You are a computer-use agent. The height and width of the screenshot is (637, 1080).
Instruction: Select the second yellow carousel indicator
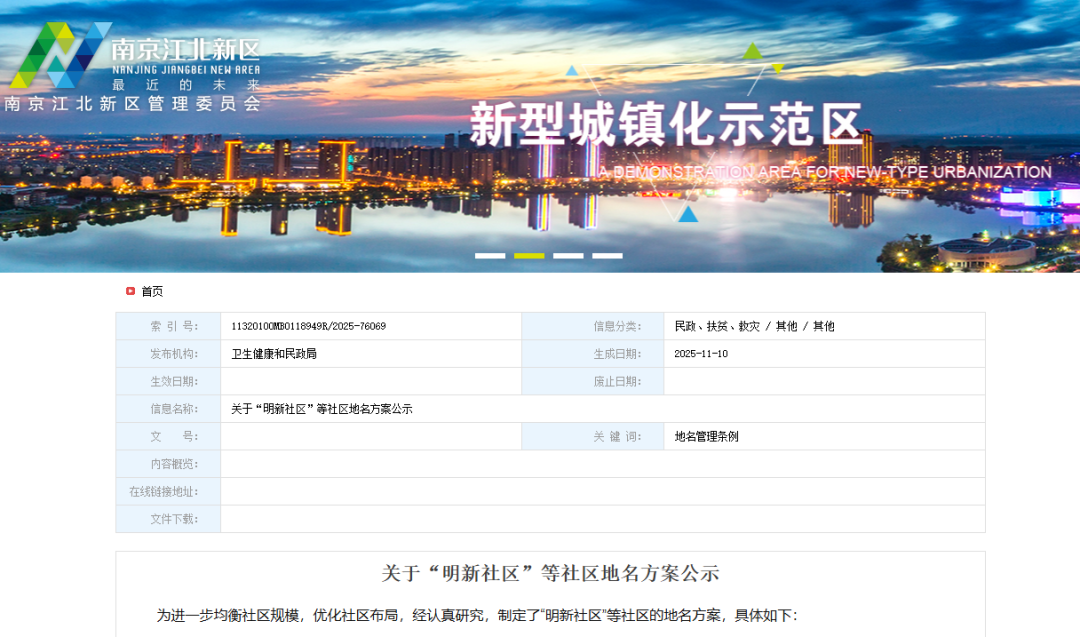coord(529,255)
